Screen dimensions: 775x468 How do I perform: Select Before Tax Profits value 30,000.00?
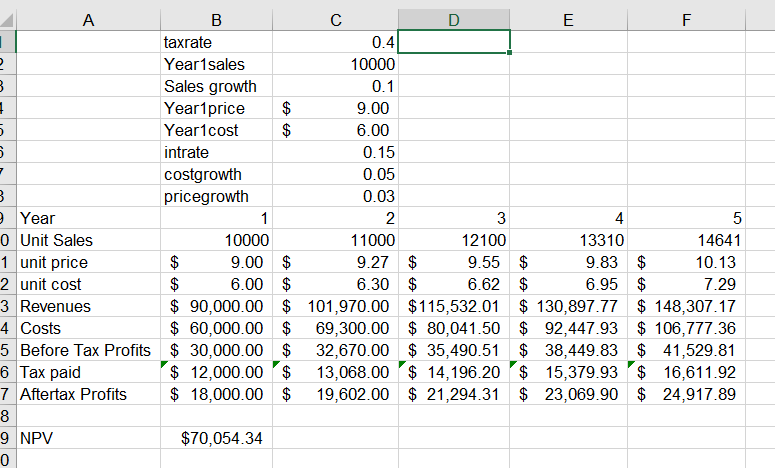[216, 350]
